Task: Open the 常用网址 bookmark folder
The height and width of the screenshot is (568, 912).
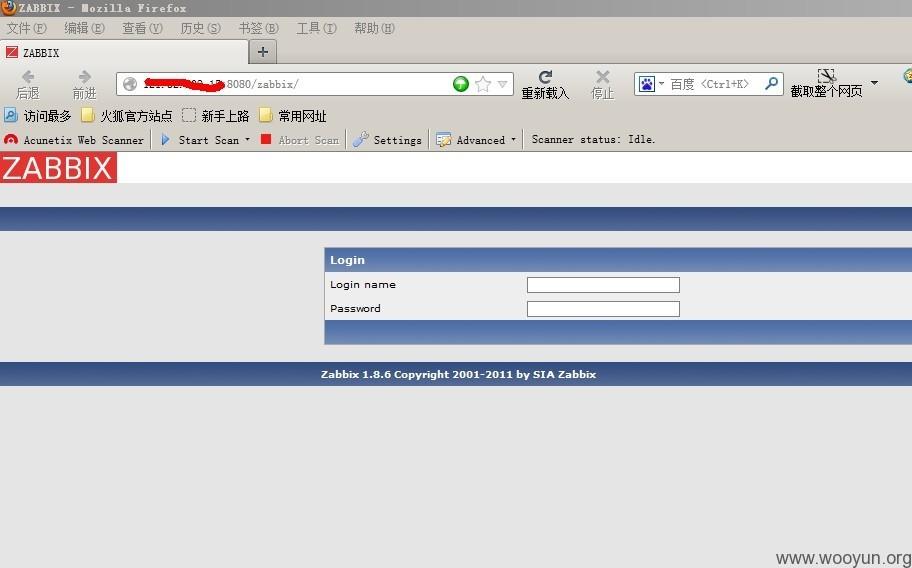Action: click(x=293, y=116)
